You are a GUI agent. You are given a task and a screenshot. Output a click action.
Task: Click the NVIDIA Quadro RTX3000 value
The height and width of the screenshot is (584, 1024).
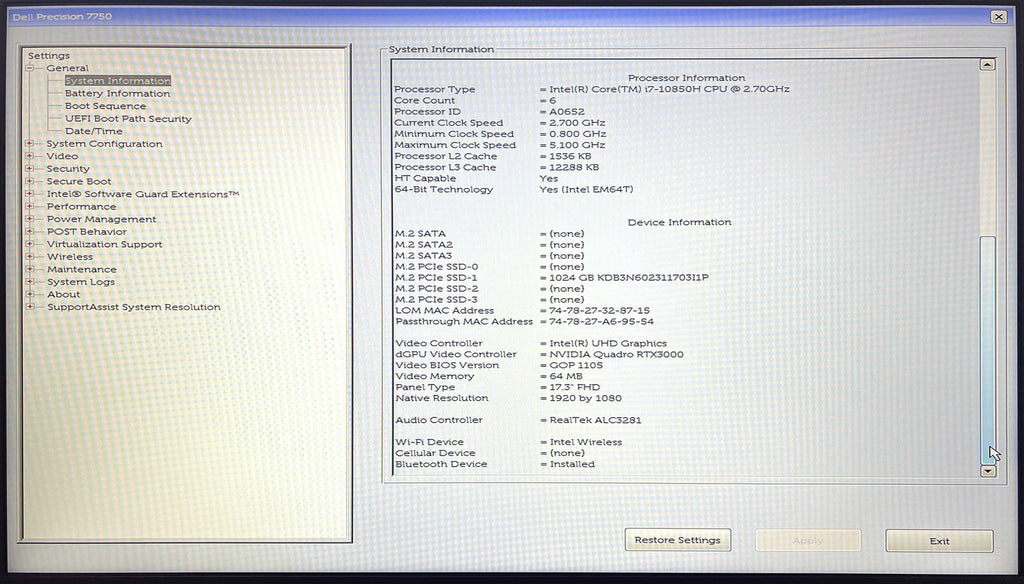(x=616, y=354)
